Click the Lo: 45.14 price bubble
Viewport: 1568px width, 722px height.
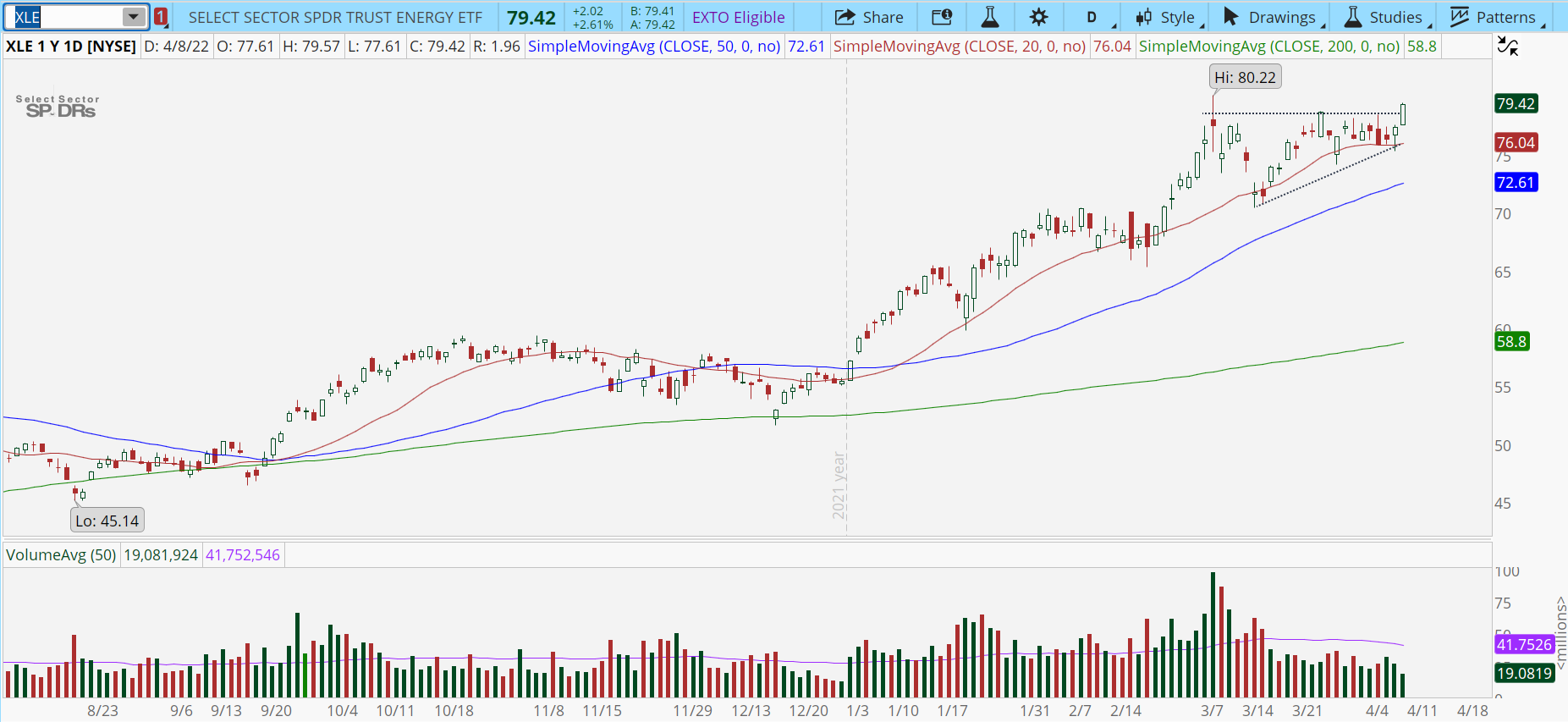coord(107,521)
